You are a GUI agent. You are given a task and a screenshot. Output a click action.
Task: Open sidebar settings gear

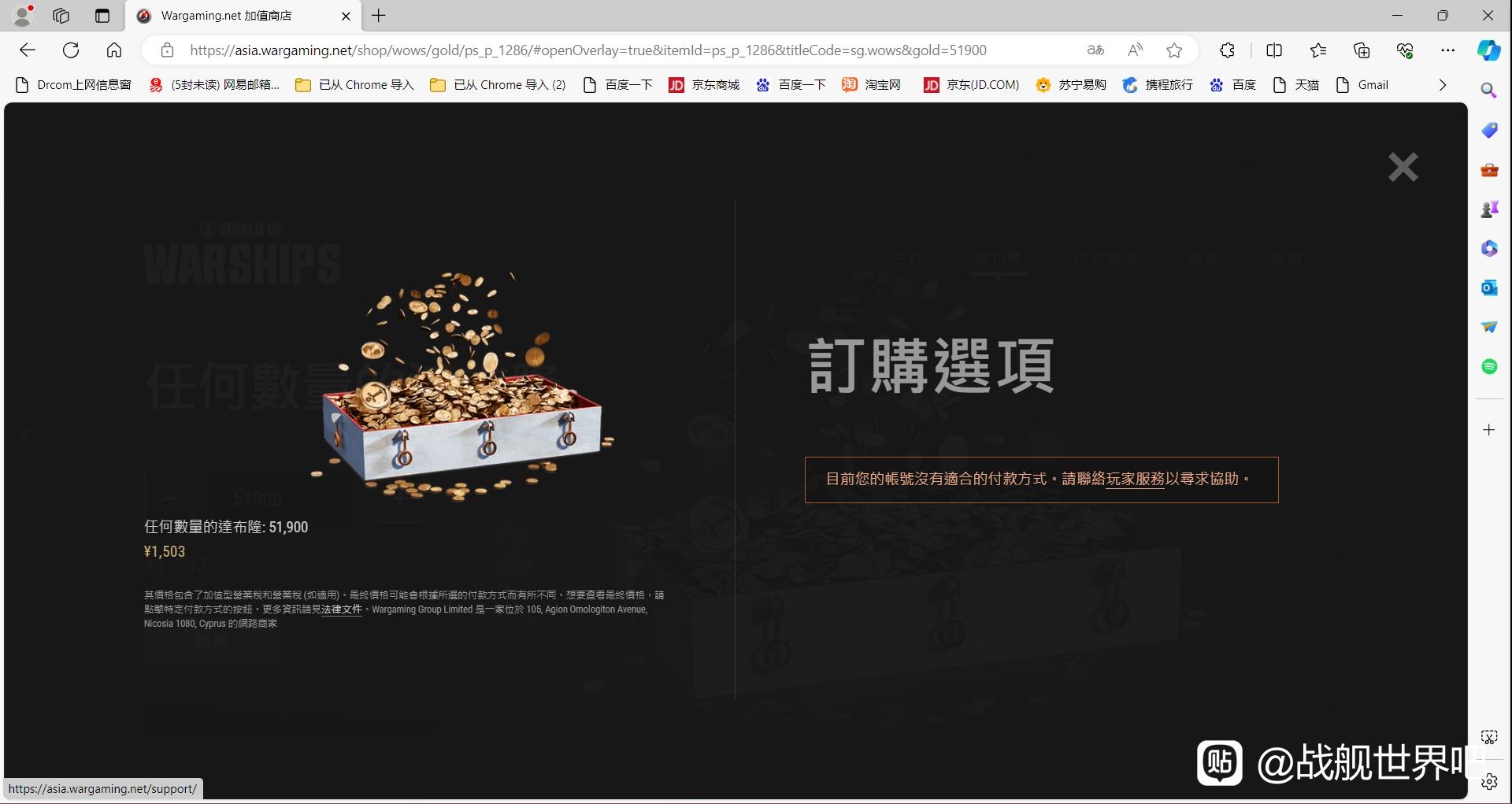click(1488, 782)
